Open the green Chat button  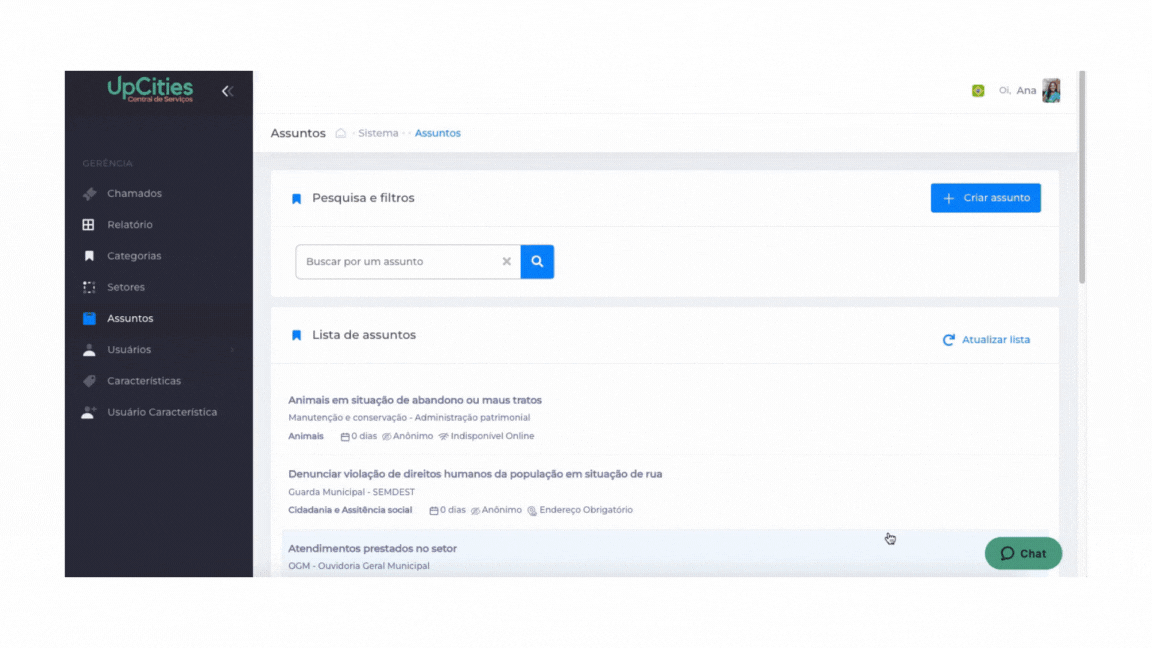coord(1023,553)
